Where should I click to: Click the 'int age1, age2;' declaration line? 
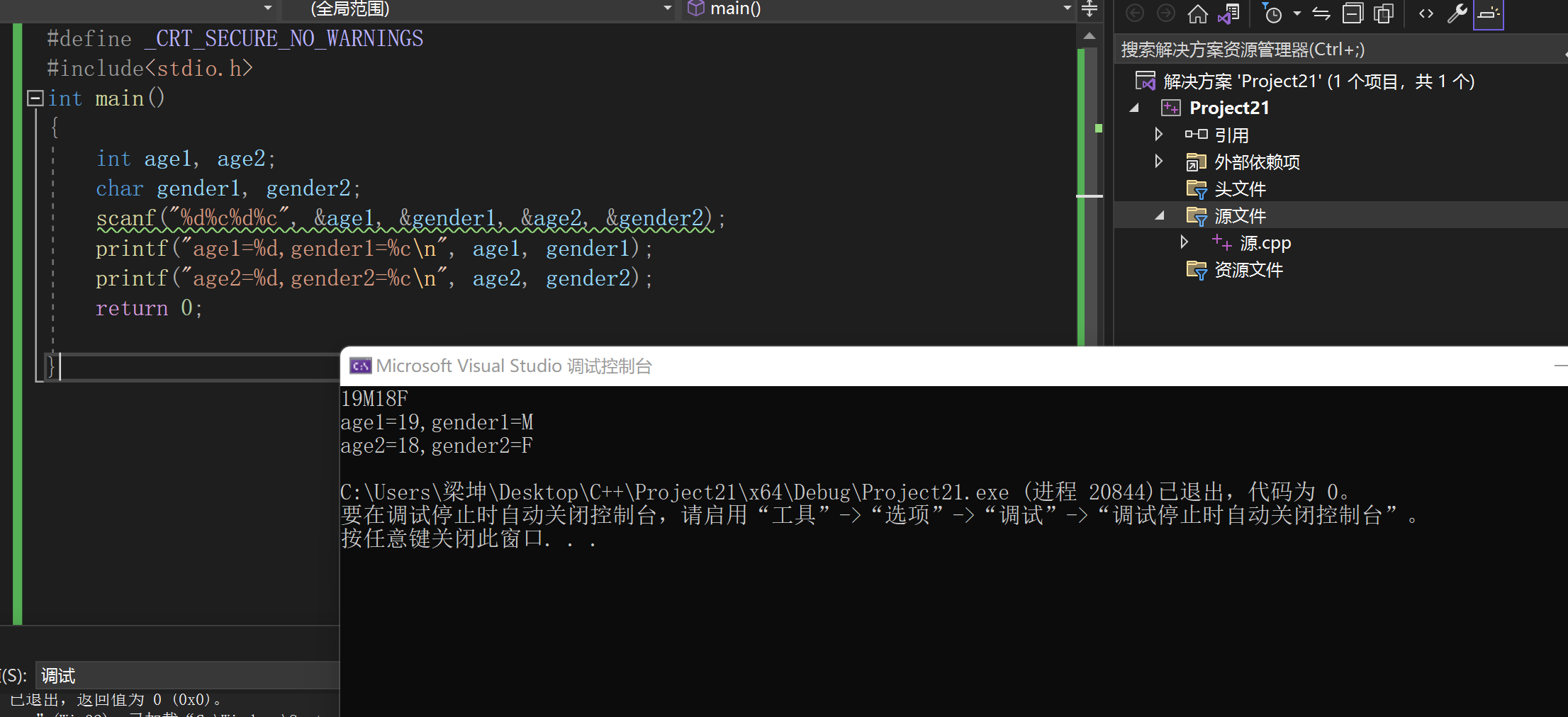186,159
